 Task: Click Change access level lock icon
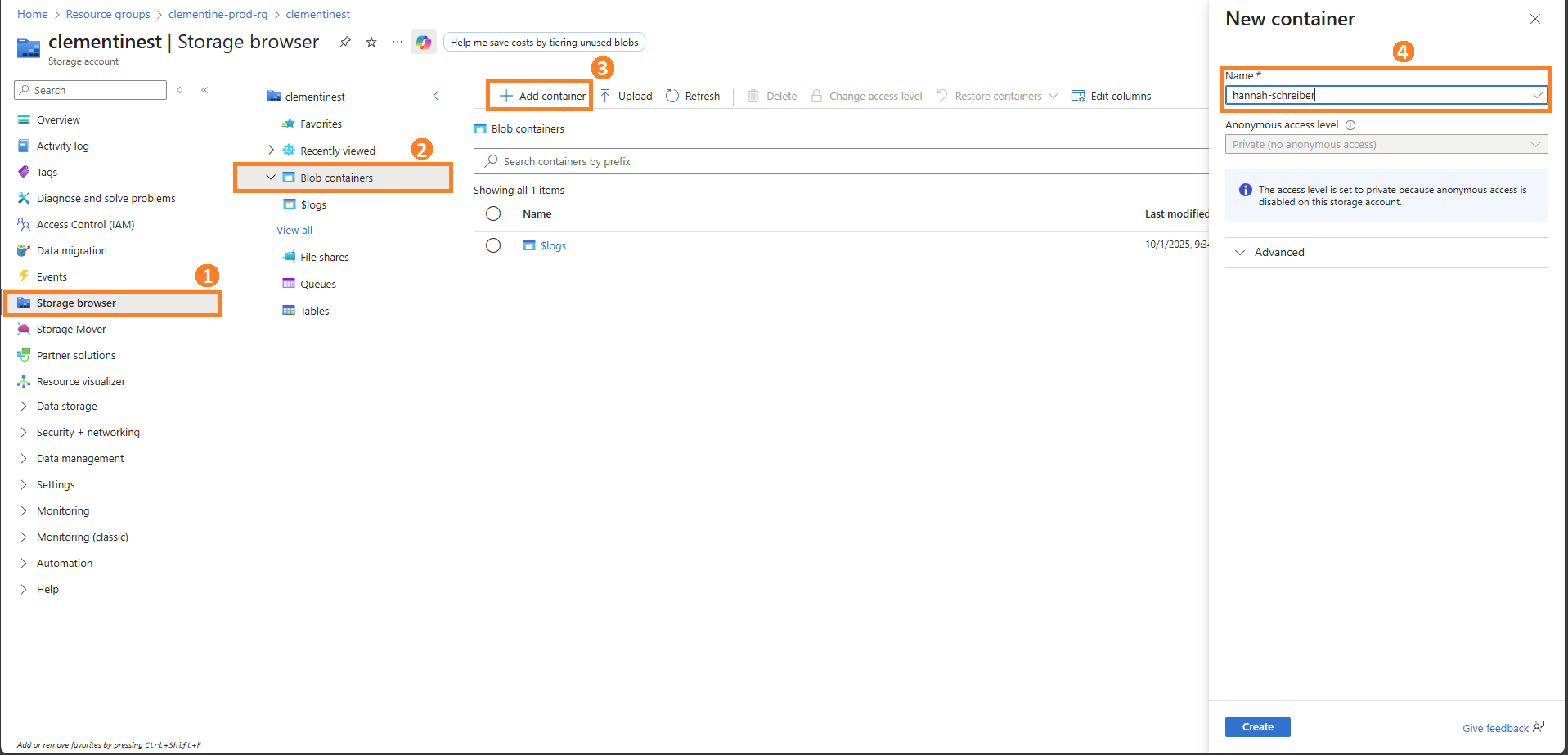tap(816, 96)
